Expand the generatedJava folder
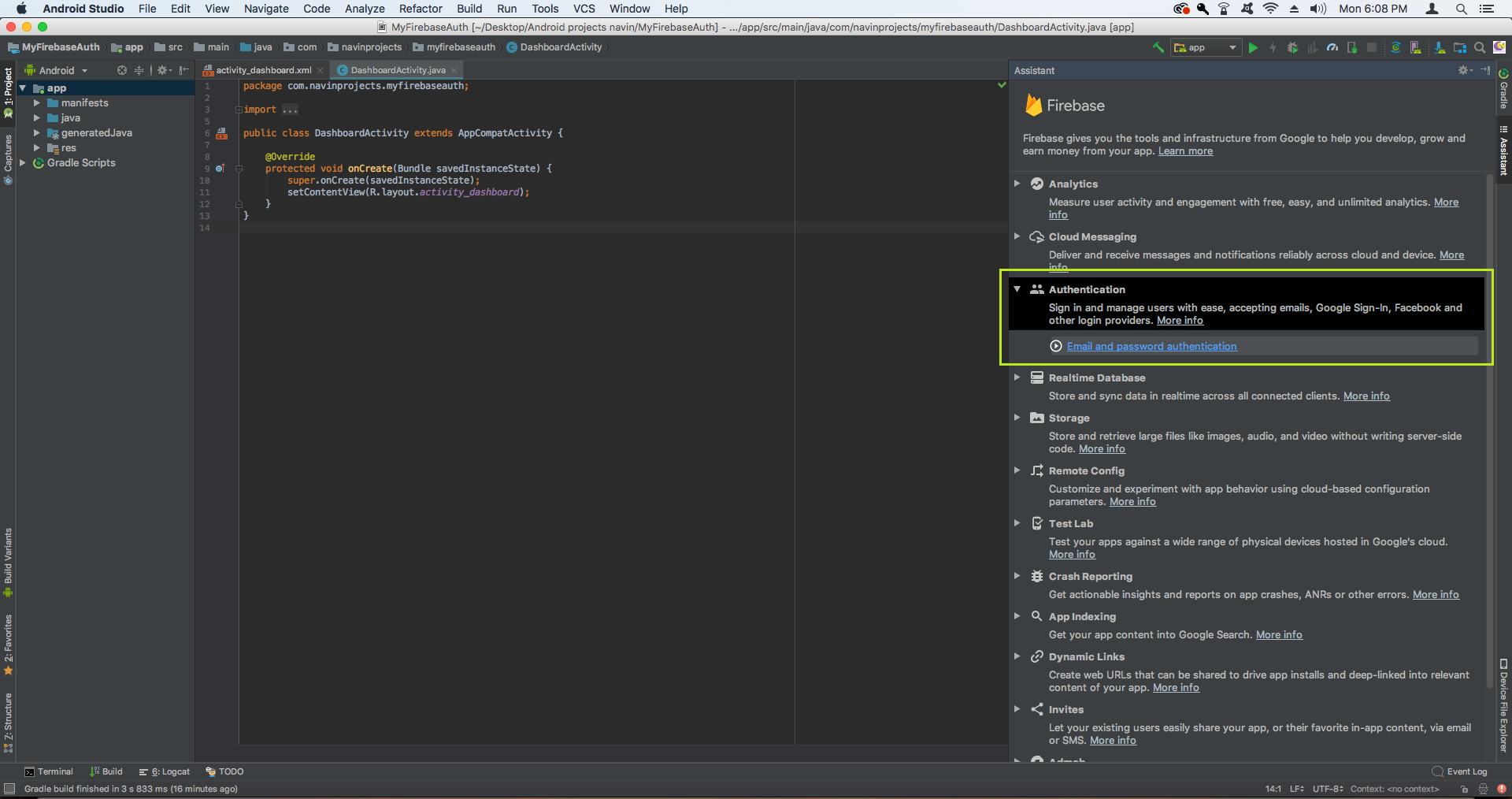Image resolution: width=1512 pixels, height=799 pixels. click(x=36, y=133)
